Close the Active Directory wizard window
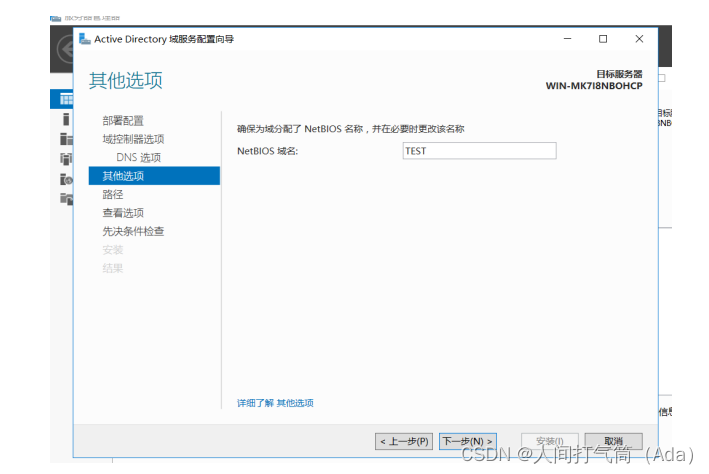The width and height of the screenshot is (709, 474). (x=639, y=39)
